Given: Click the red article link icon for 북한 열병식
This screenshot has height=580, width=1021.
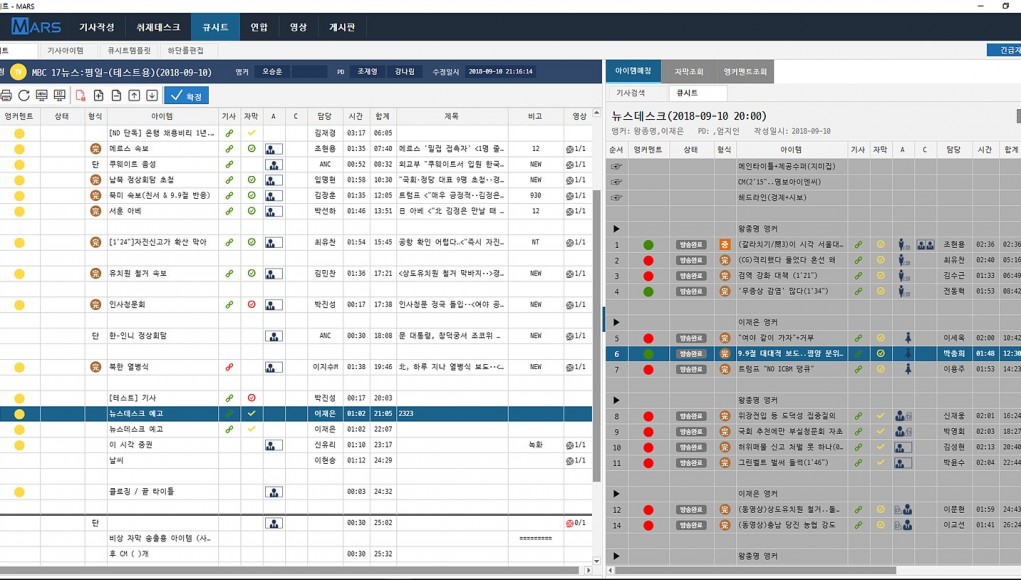Looking at the screenshot, I should coord(229,368).
